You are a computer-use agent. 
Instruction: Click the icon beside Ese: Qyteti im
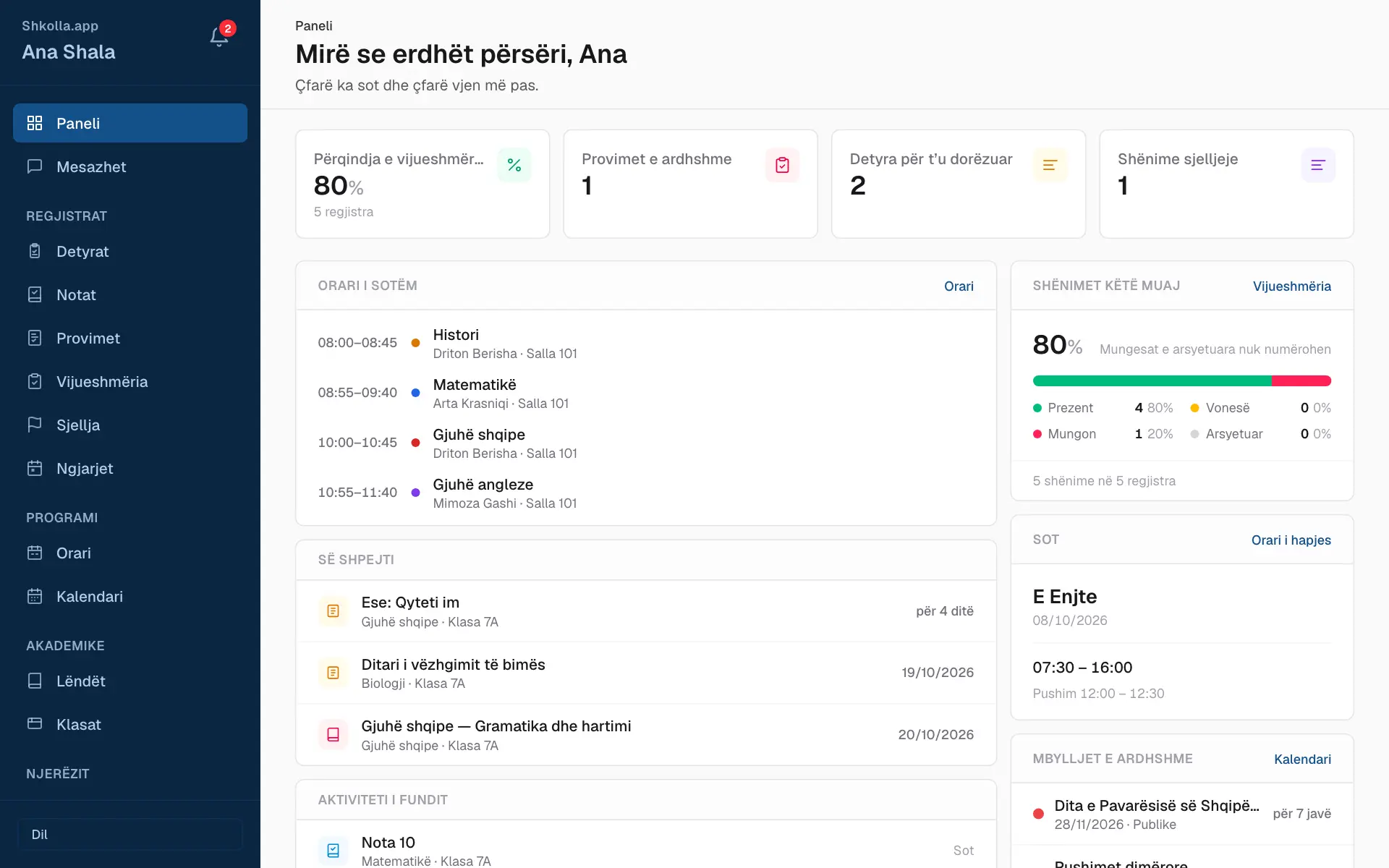(333, 611)
